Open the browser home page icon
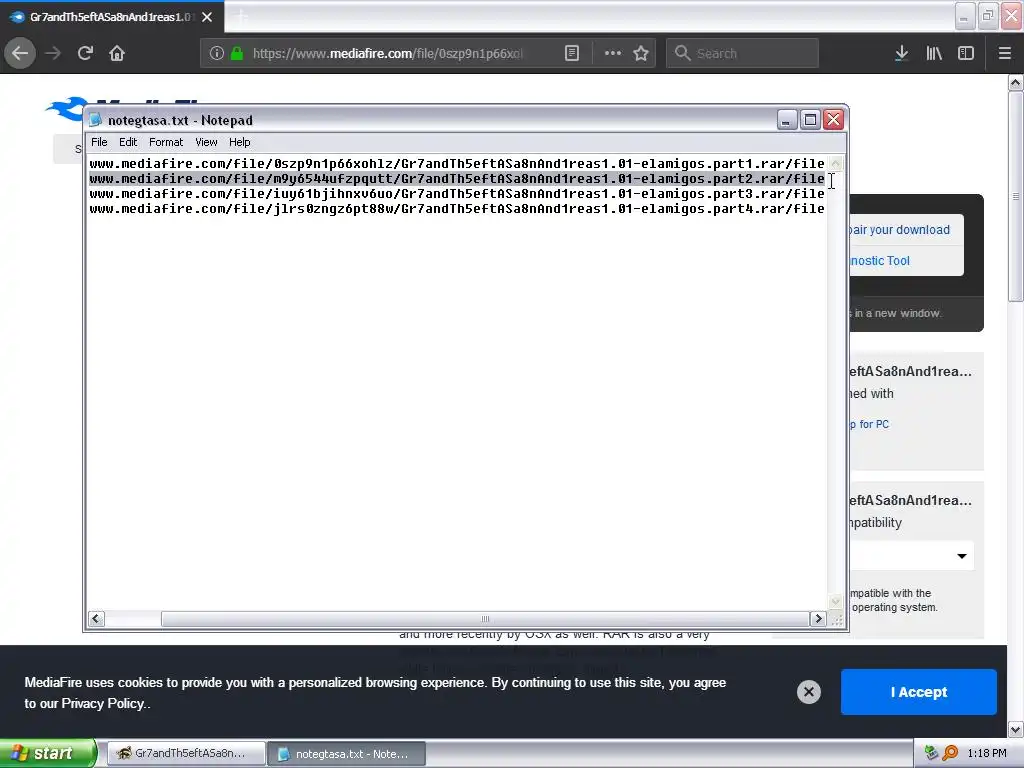 pyautogui.click(x=117, y=53)
